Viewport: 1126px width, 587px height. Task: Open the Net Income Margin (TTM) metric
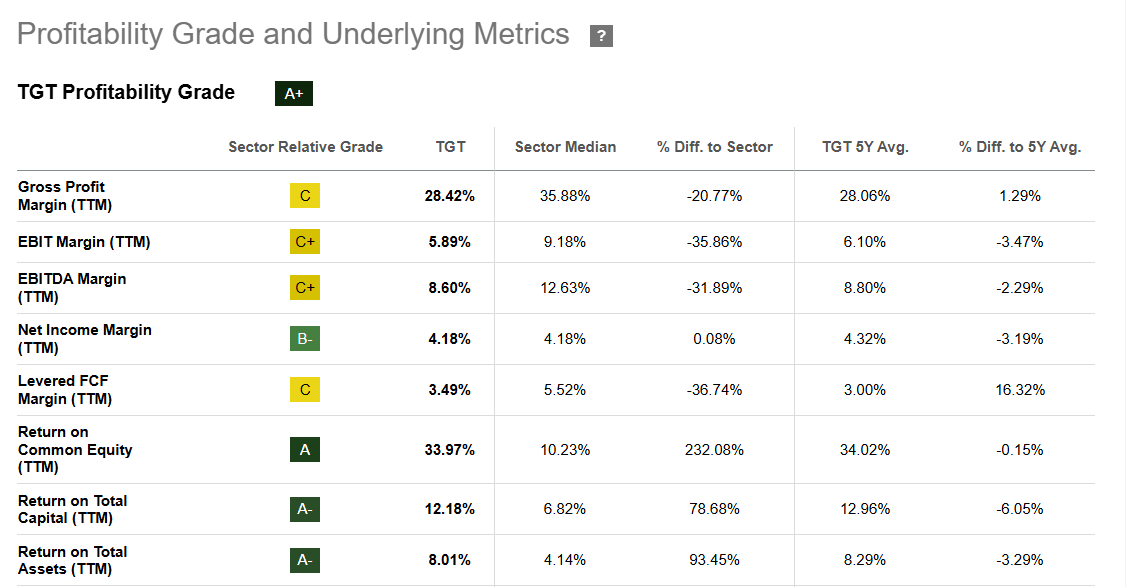coord(84,339)
